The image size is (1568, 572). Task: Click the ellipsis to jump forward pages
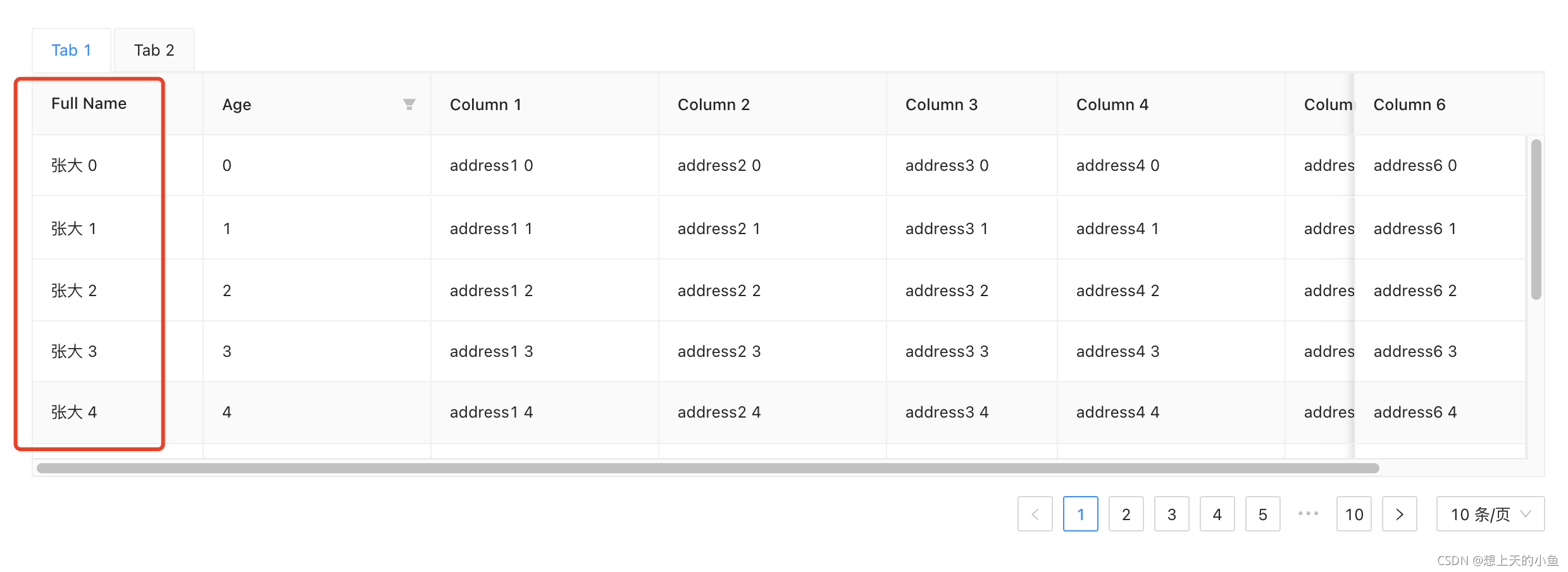point(1308,514)
